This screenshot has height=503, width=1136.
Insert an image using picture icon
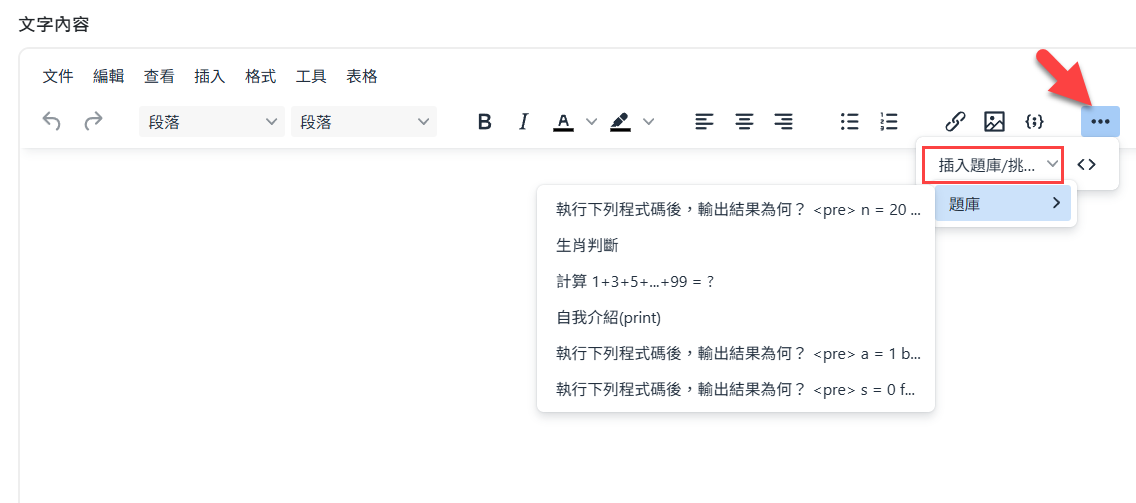(994, 122)
